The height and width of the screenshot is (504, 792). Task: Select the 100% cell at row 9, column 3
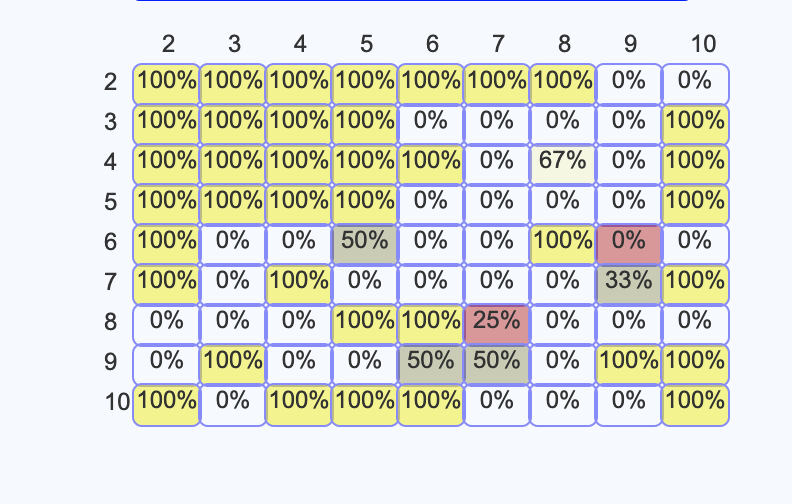click(x=233, y=365)
